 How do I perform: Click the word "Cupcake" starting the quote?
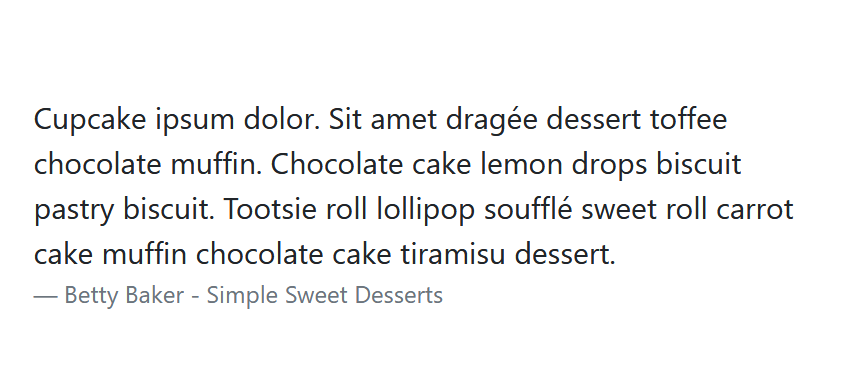[x=90, y=119]
